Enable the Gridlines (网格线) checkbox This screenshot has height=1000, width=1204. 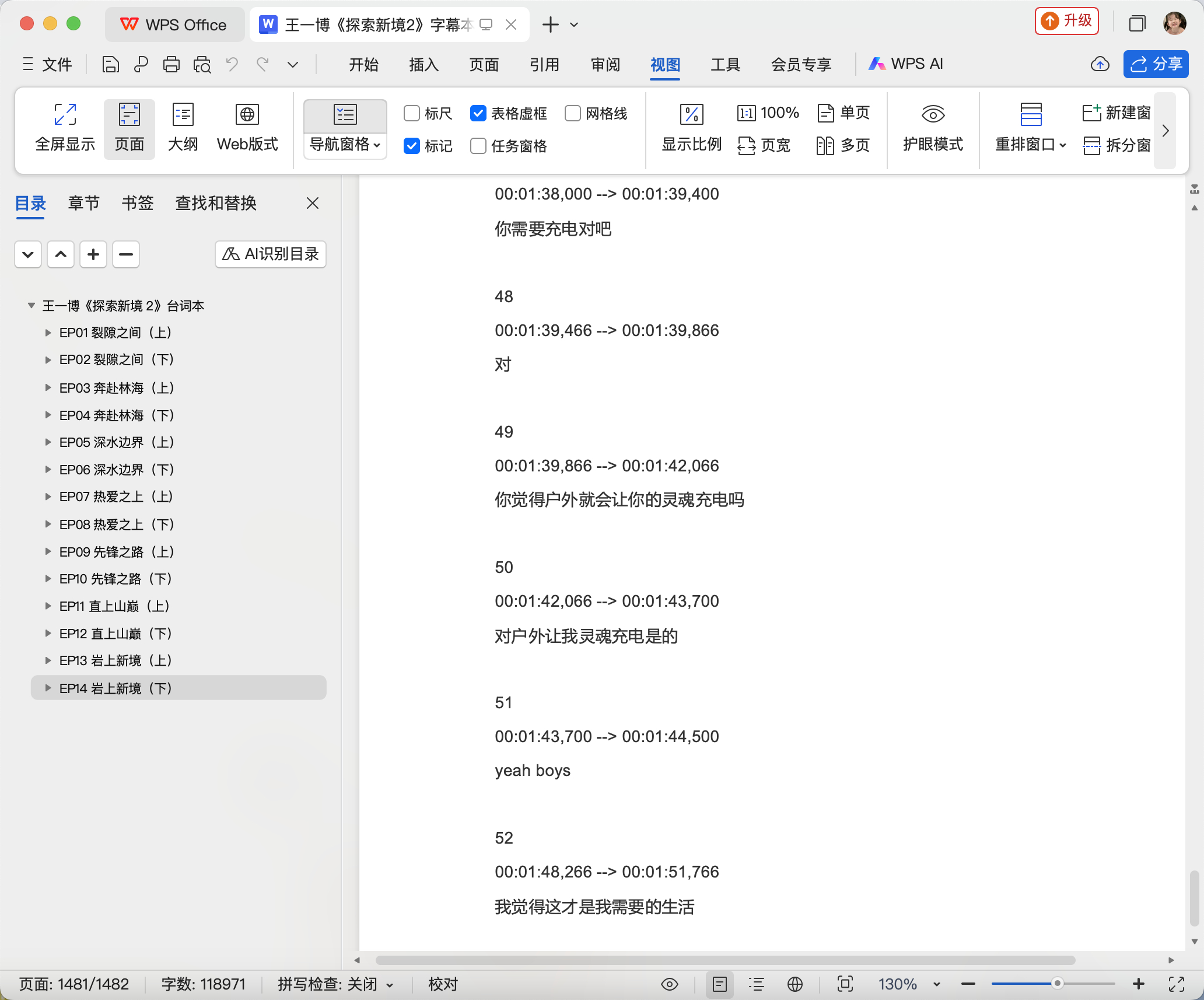point(573,113)
